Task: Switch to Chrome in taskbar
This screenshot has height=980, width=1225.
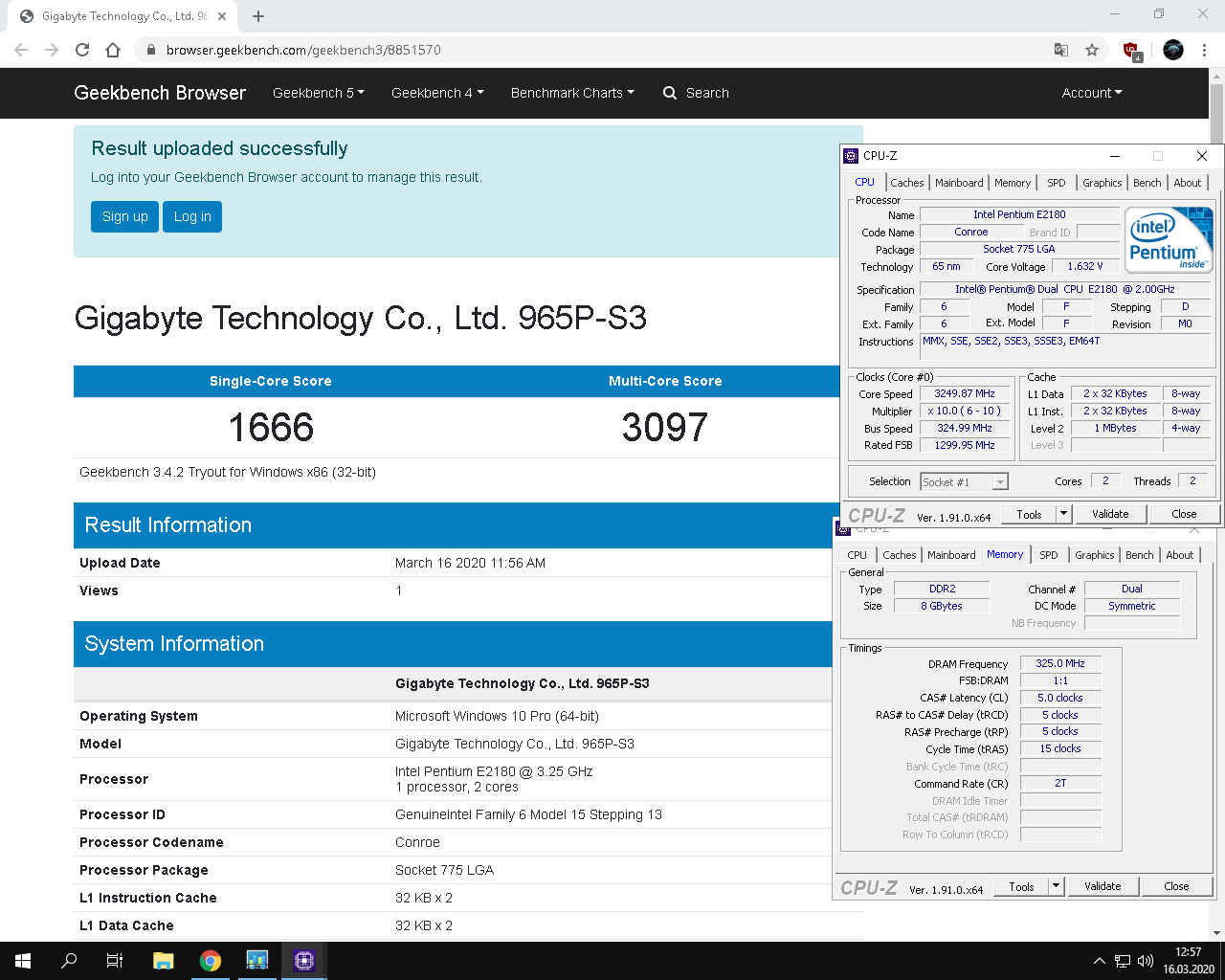Action: coord(211,961)
